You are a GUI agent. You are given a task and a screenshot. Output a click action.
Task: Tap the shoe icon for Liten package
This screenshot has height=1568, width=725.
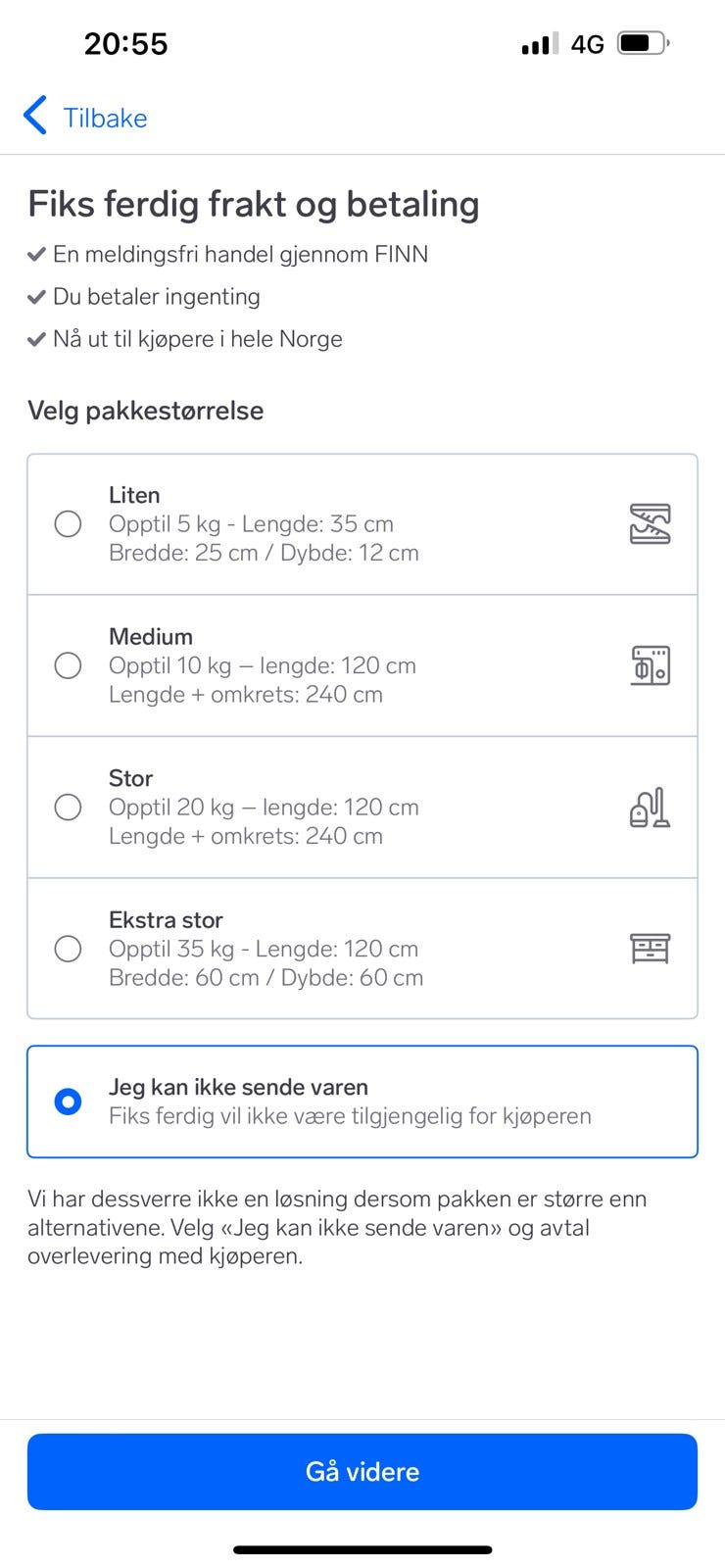(x=650, y=523)
